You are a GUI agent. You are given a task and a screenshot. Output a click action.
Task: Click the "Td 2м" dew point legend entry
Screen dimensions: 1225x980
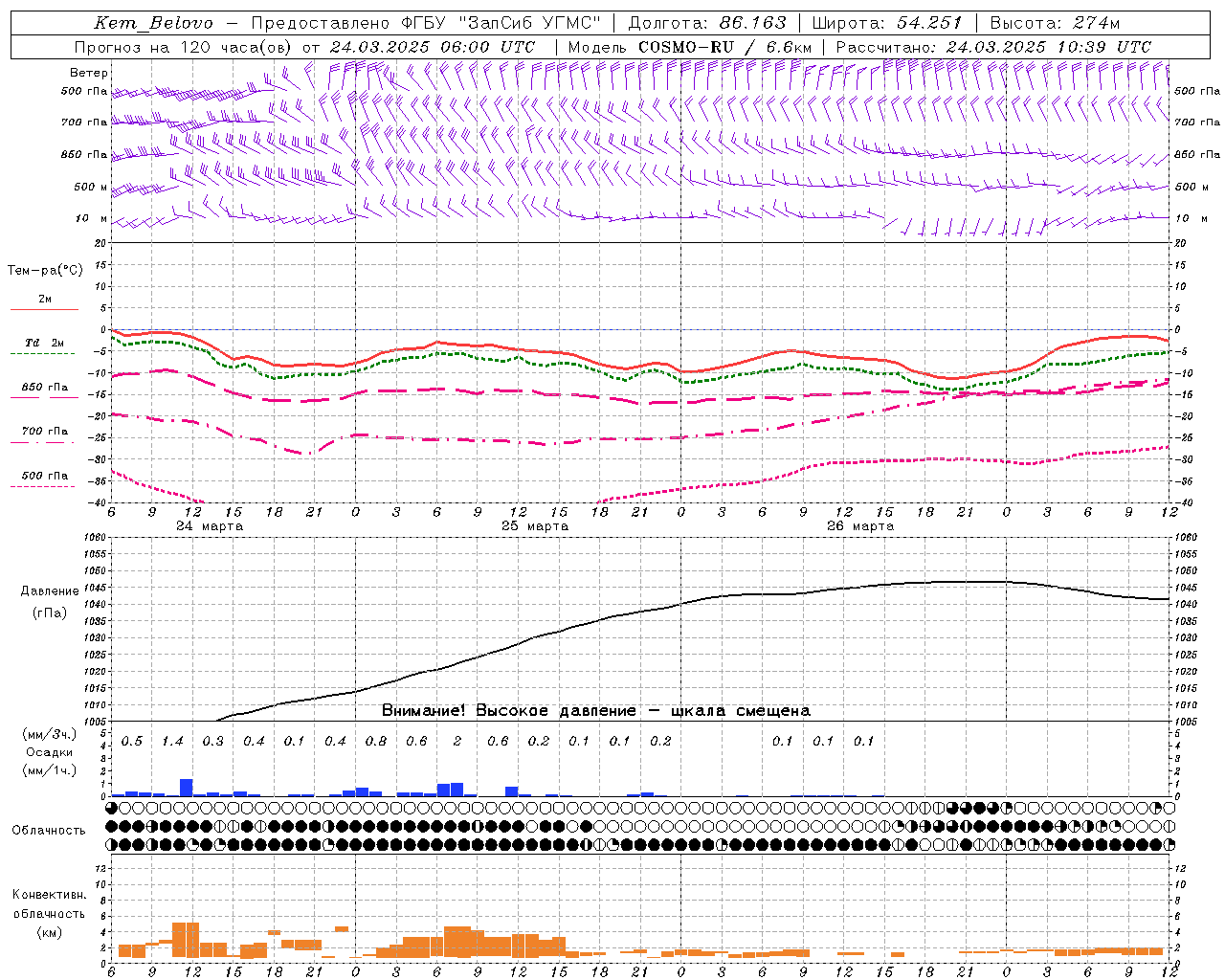(44, 343)
